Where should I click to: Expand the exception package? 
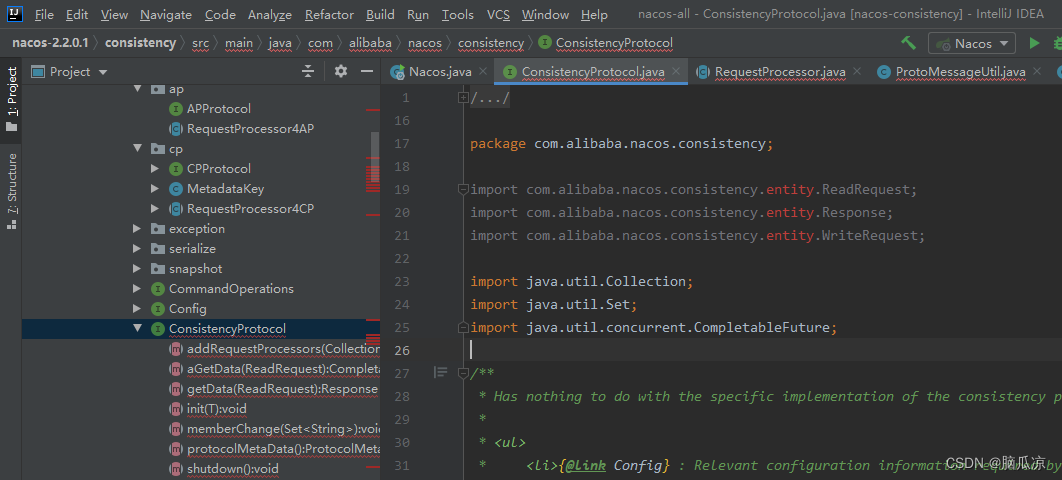click(137, 229)
